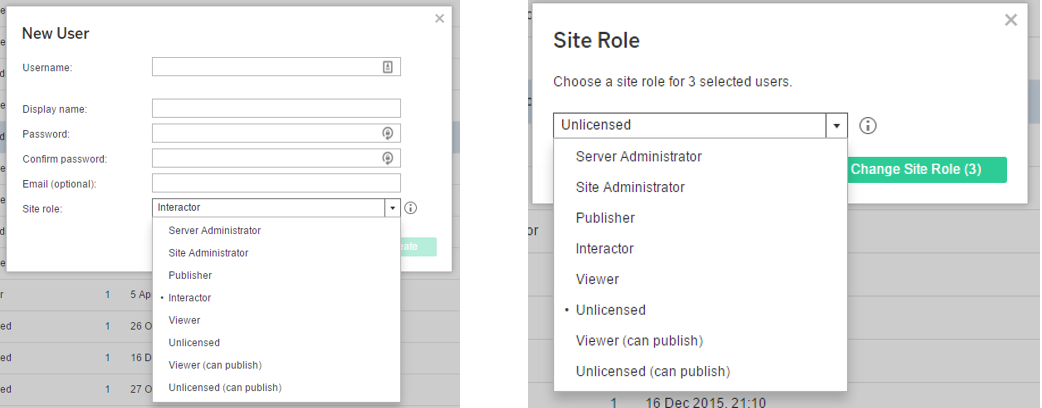
Task: Click the info icon next to Unlicensed dropdown
Action: (868, 126)
